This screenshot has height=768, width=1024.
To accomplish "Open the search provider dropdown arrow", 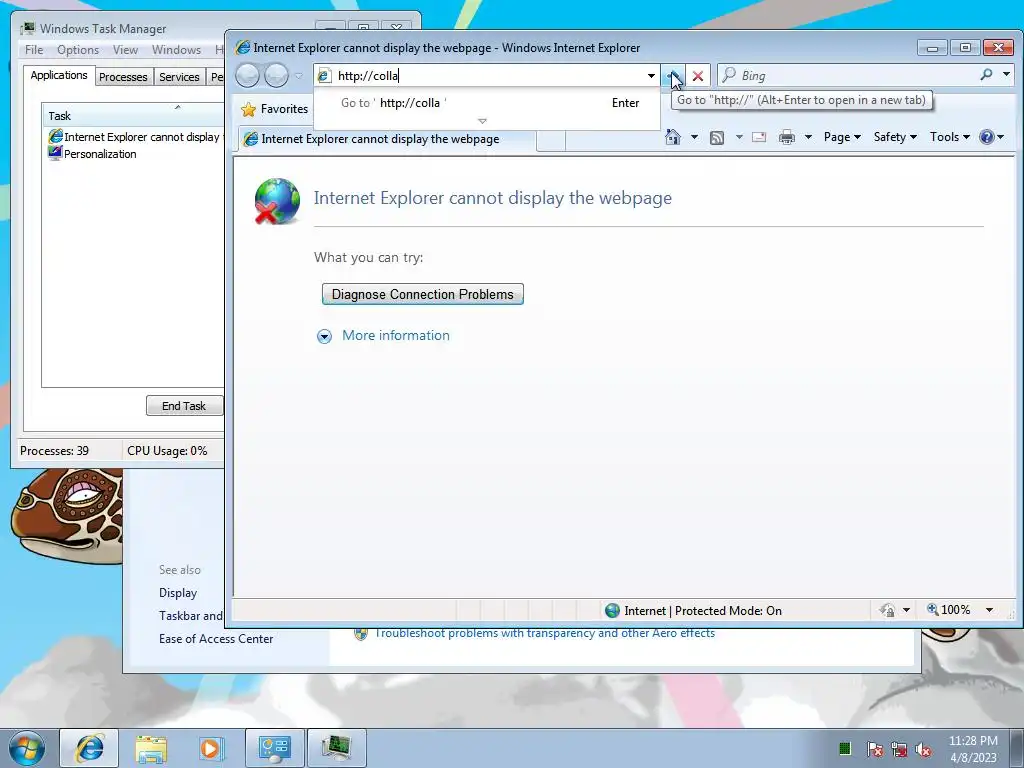I will [1006, 74].
